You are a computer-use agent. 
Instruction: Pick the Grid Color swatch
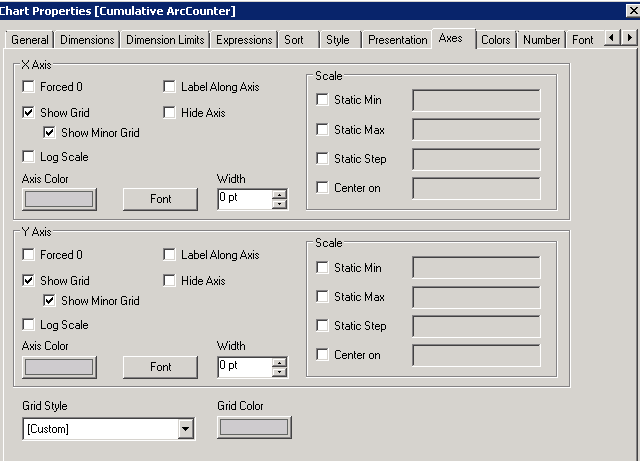click(x=254, y=428)
